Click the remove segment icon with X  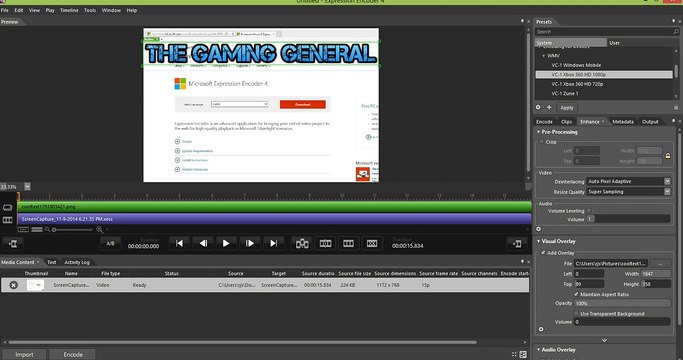(372, 243)
